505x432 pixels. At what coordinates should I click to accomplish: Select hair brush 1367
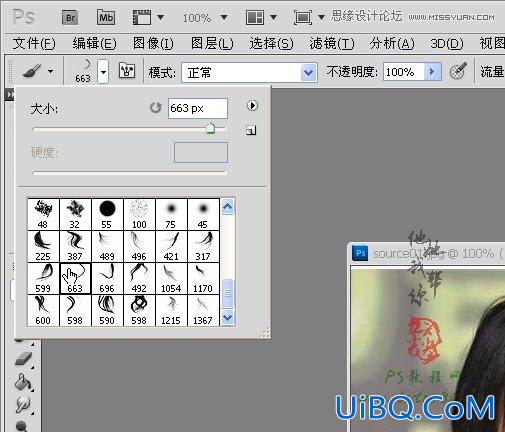[203, 310]
